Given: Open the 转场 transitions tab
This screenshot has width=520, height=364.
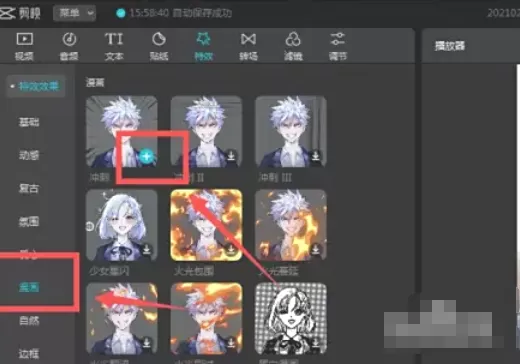Looking at the screenshot, I should pos(248,46).
